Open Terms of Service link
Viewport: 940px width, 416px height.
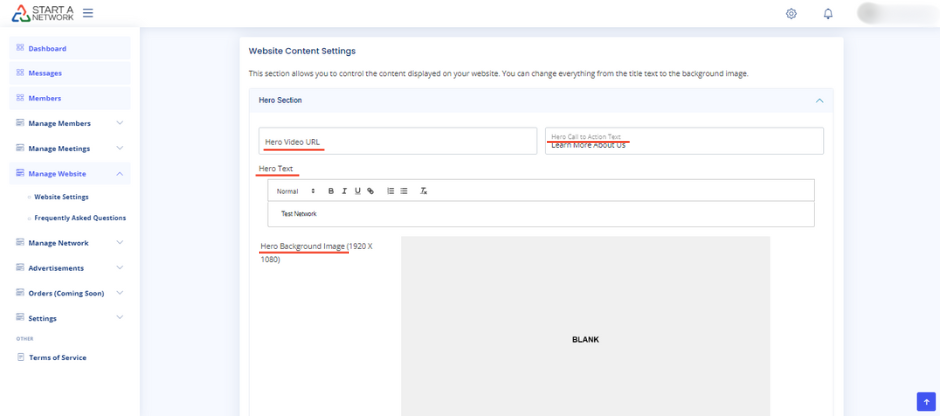click(x=57, y=357)
